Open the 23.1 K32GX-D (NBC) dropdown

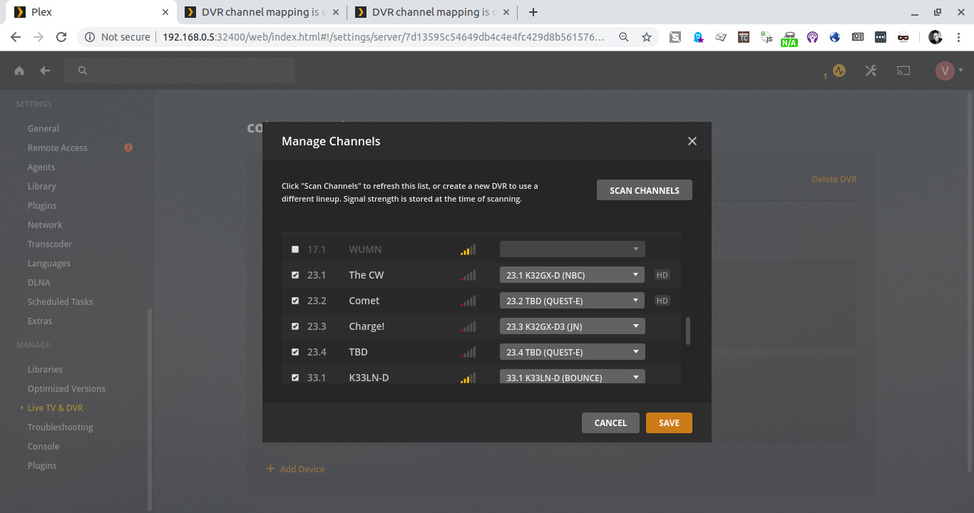pyautogui.click(x=572, y=275)
